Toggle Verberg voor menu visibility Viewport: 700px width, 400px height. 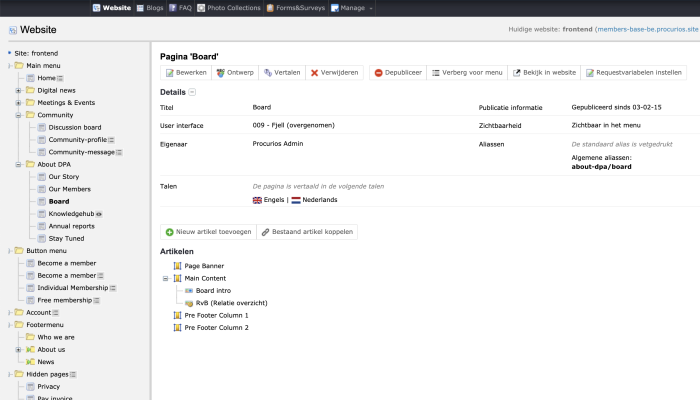point(467,73)
